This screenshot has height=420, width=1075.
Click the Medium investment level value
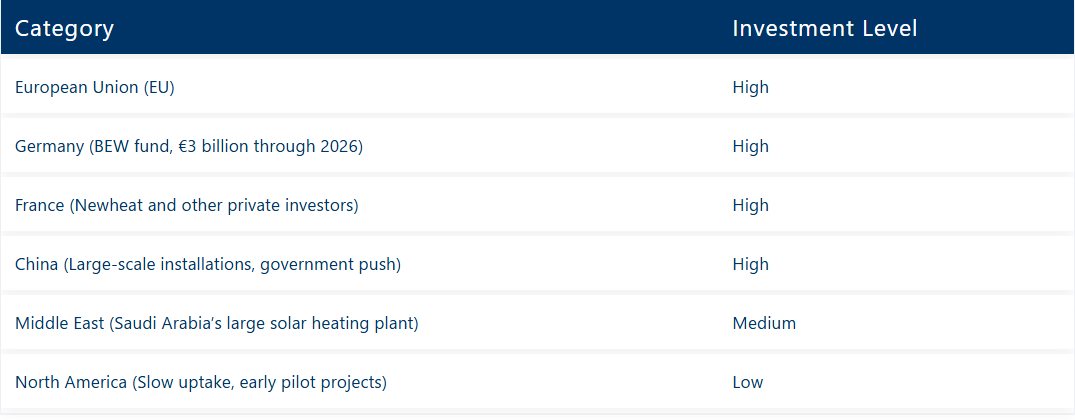click(x=764, y=323)
